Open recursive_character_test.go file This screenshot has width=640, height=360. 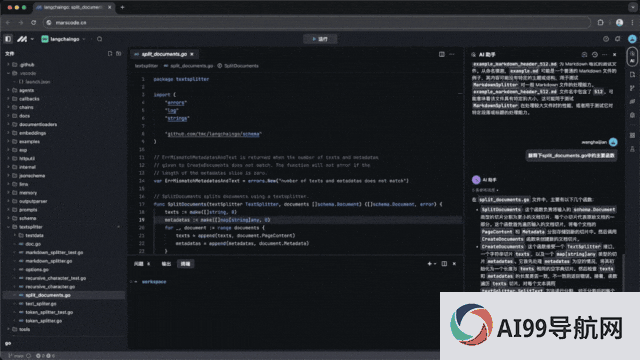point(56,278)
